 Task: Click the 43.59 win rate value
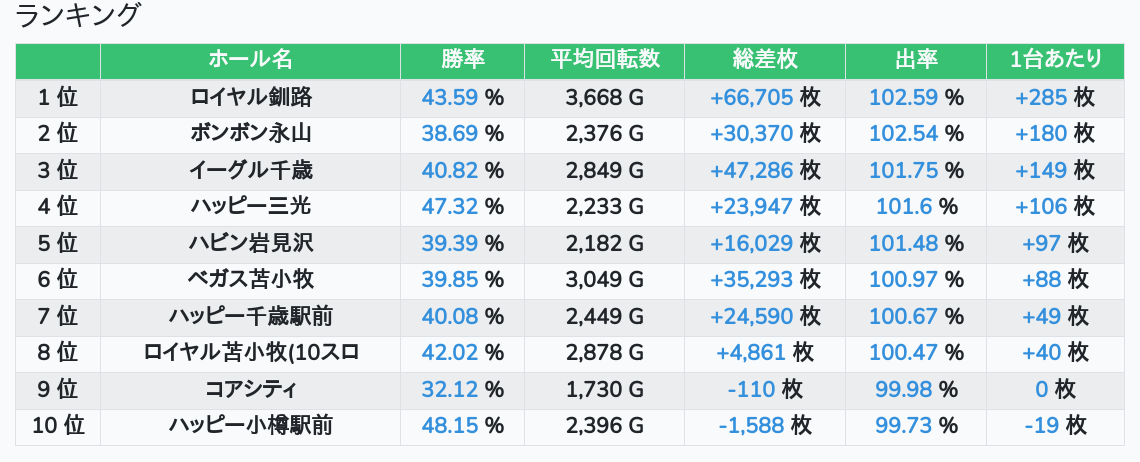pyautogui.click(x=450, y=97)
